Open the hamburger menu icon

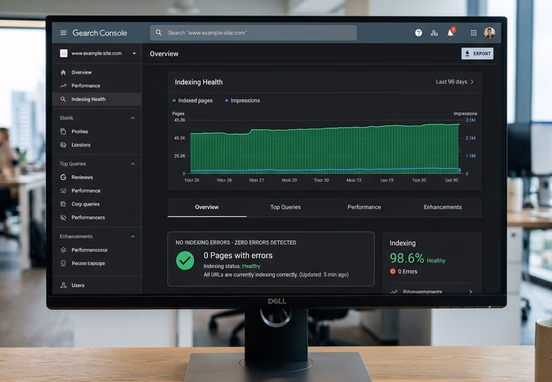(x=63, y=33)
